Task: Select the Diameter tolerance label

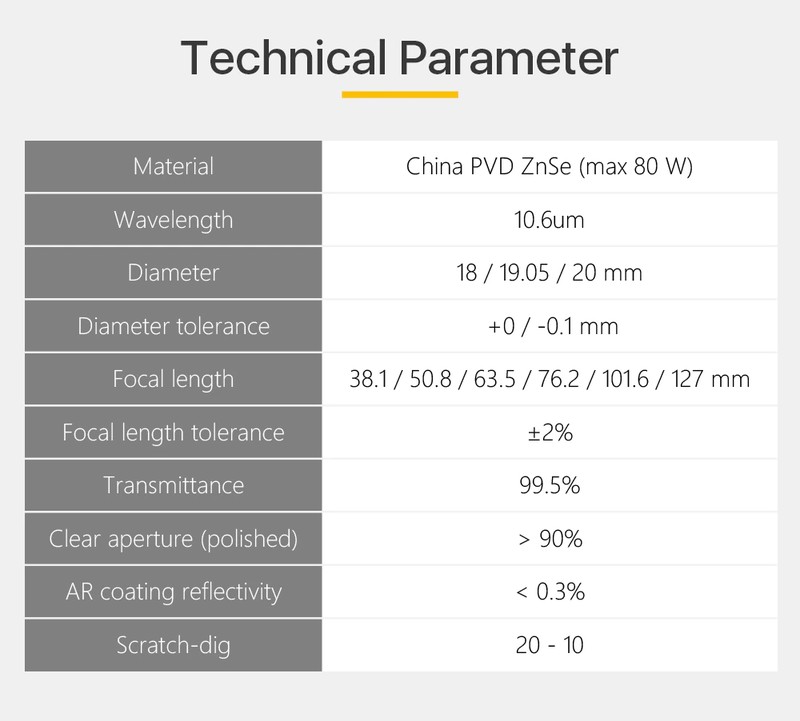Action: click(173, 326)
